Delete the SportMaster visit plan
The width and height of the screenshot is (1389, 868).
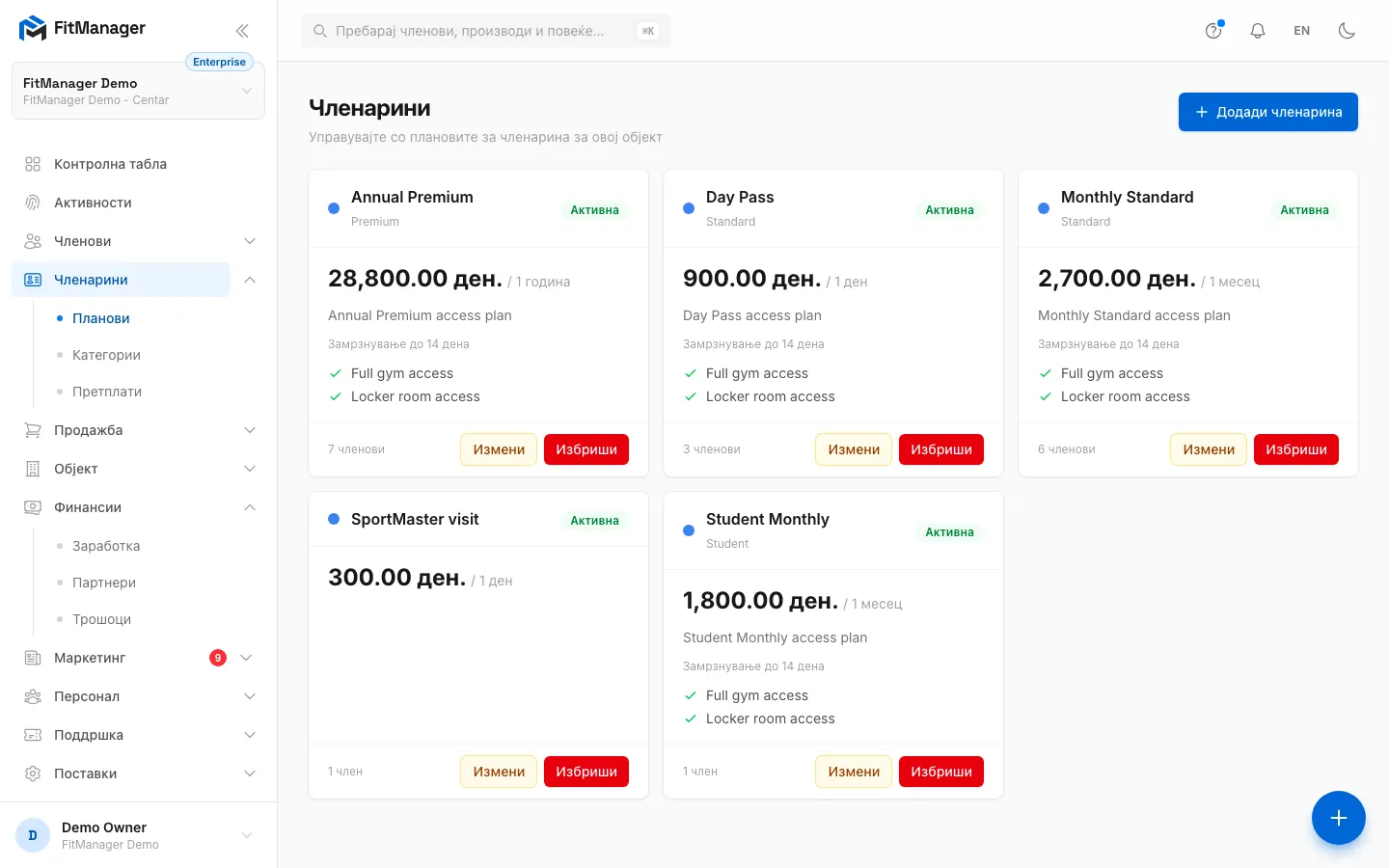[586, 772]
